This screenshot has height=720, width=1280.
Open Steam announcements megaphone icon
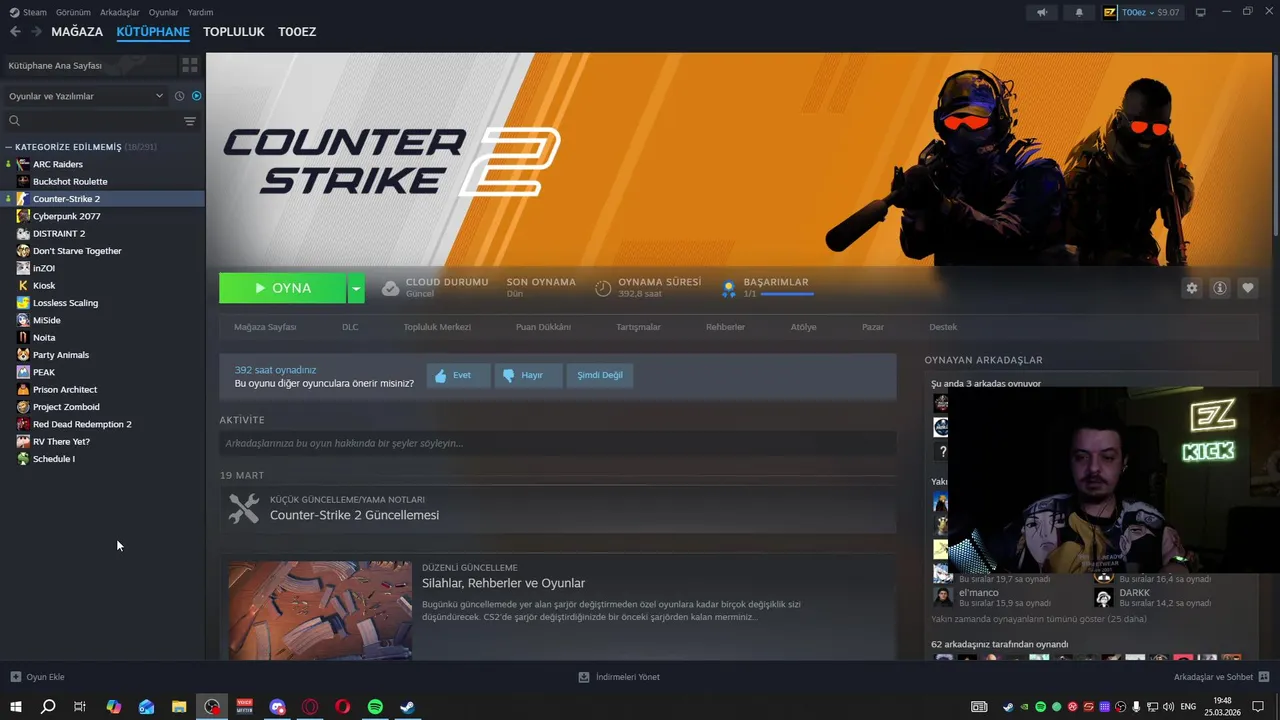(x=1042, y=12)
